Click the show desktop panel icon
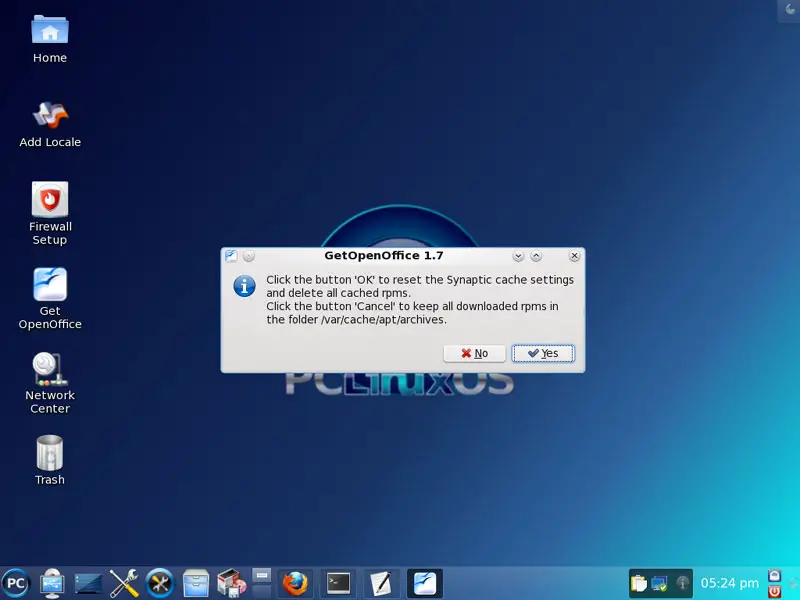 tap(88, 584)
